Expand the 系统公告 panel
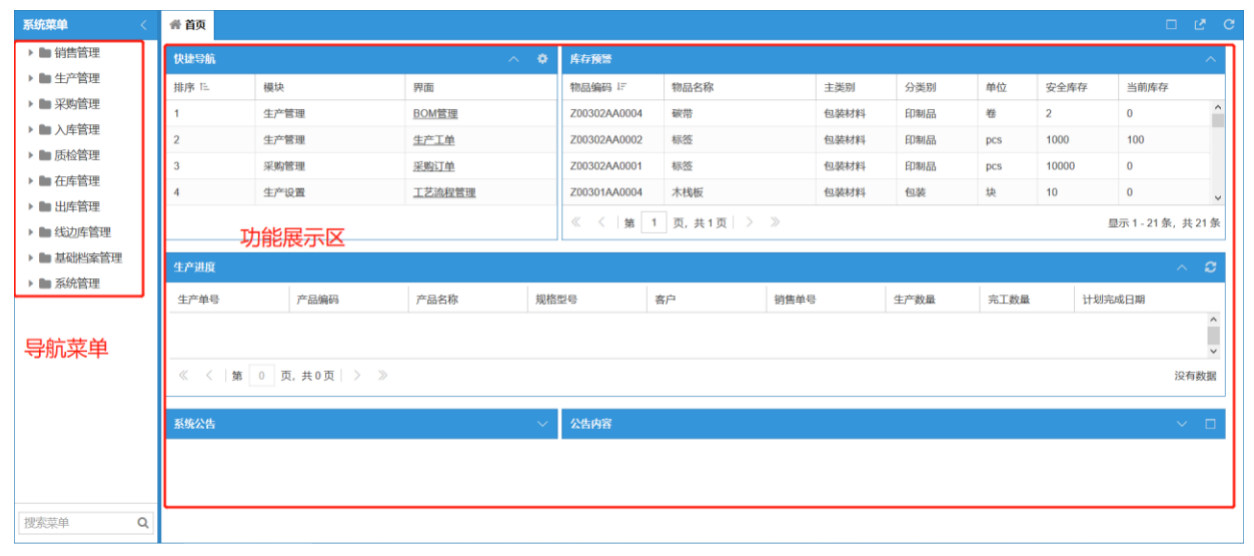Screen dimensions: 1254x556 pyautogui.click(x=543, y=424)
